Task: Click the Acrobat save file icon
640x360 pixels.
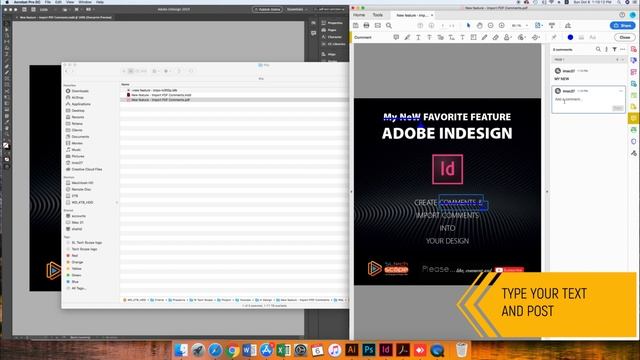Action: pyautogui.click(x=356, y=25)
